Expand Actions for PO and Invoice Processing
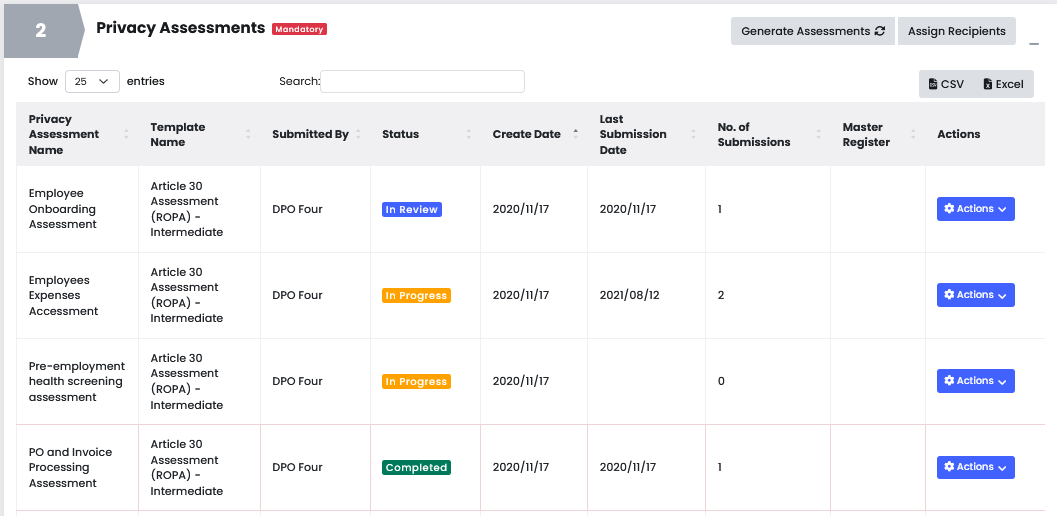The image size is (1057, 516). coord(975,467)
